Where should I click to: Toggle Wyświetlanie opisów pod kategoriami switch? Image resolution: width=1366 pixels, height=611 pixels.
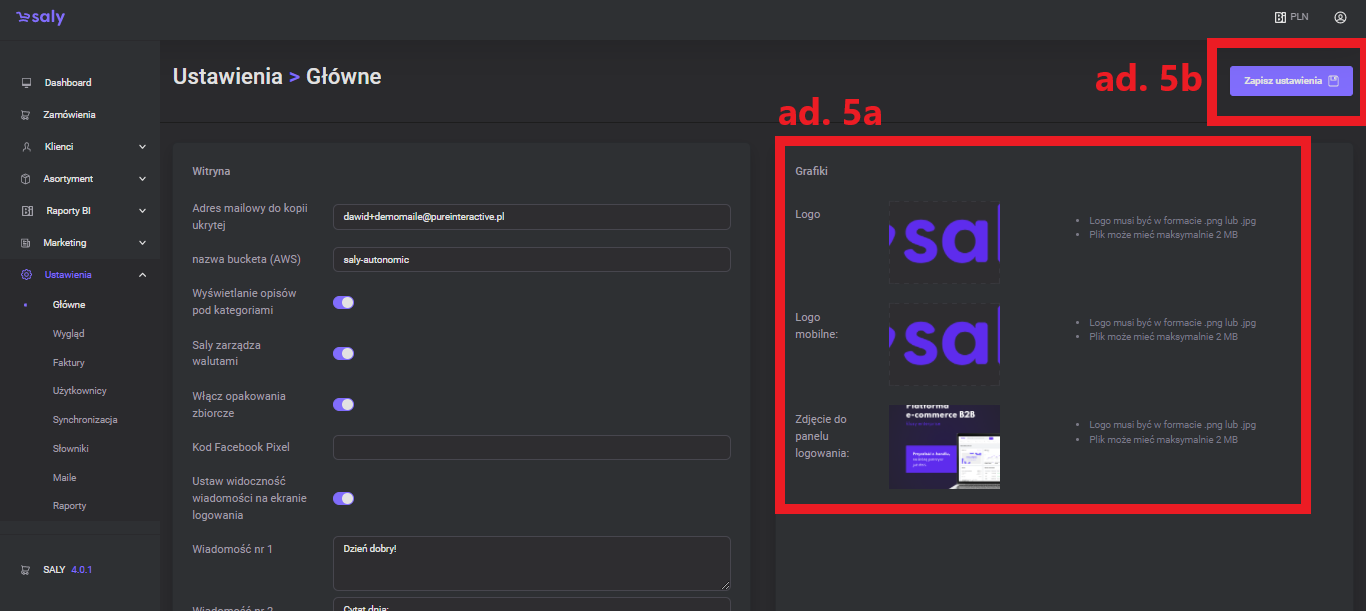click(x=343, y=302)
